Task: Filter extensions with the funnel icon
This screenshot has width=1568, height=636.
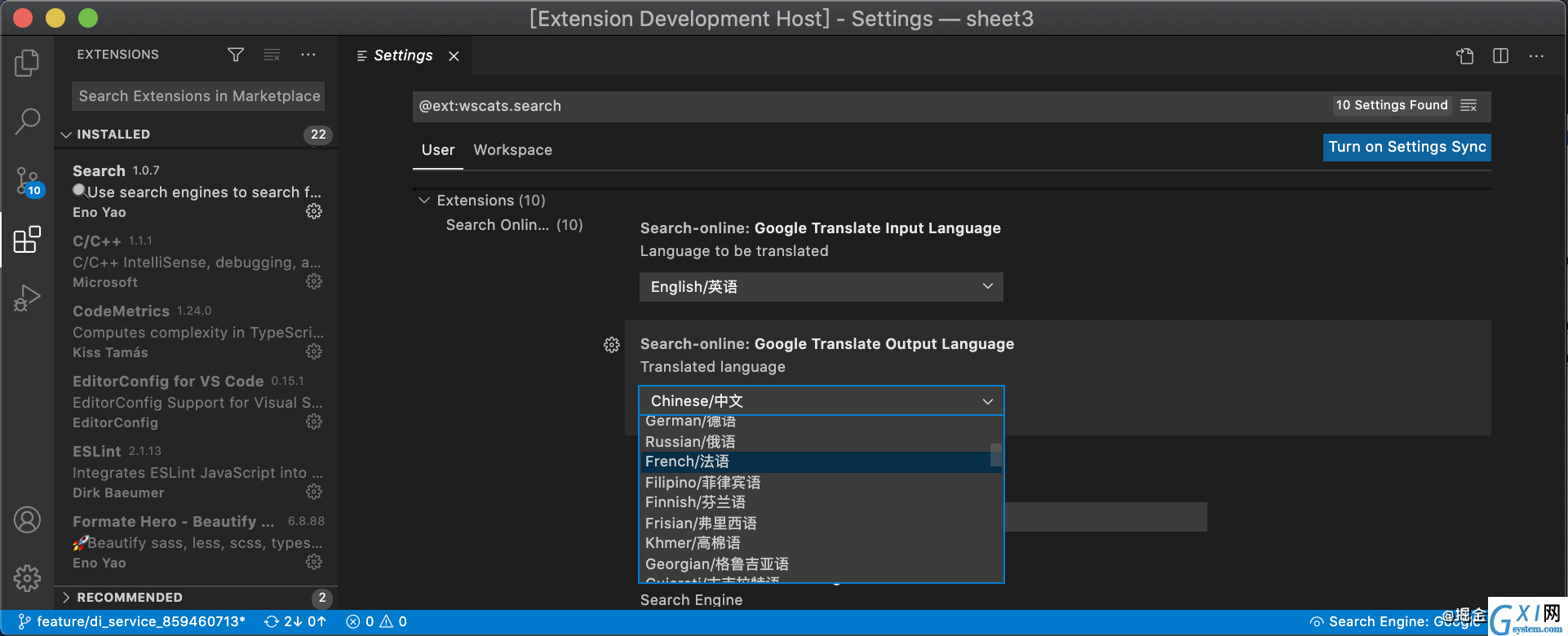Action: (x=236, y=55)
